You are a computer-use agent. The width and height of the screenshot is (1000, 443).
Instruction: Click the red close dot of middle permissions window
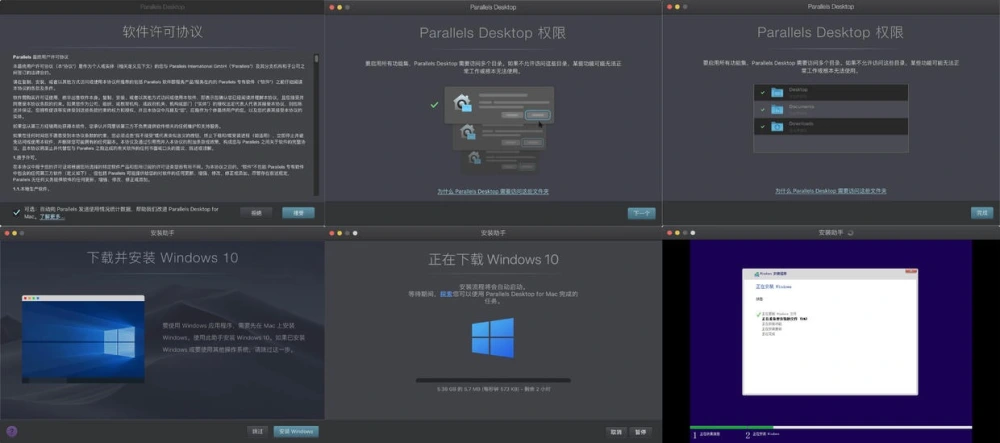pos(332,7)
